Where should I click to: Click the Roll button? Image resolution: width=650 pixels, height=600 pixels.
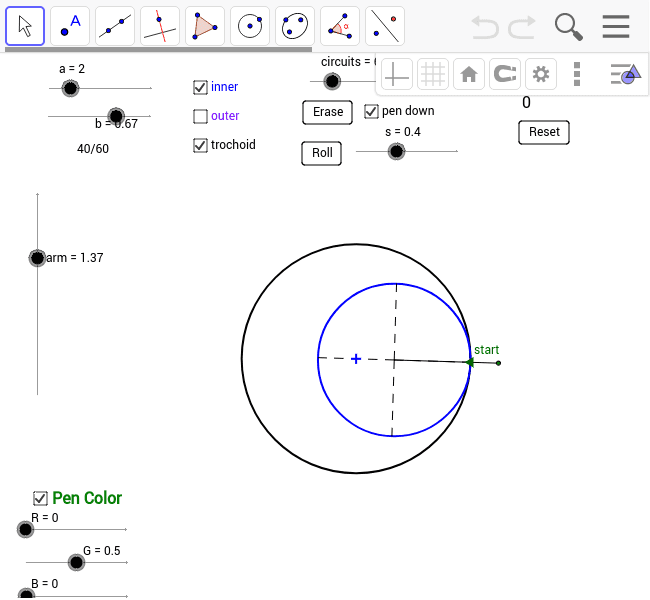[322, 153]
